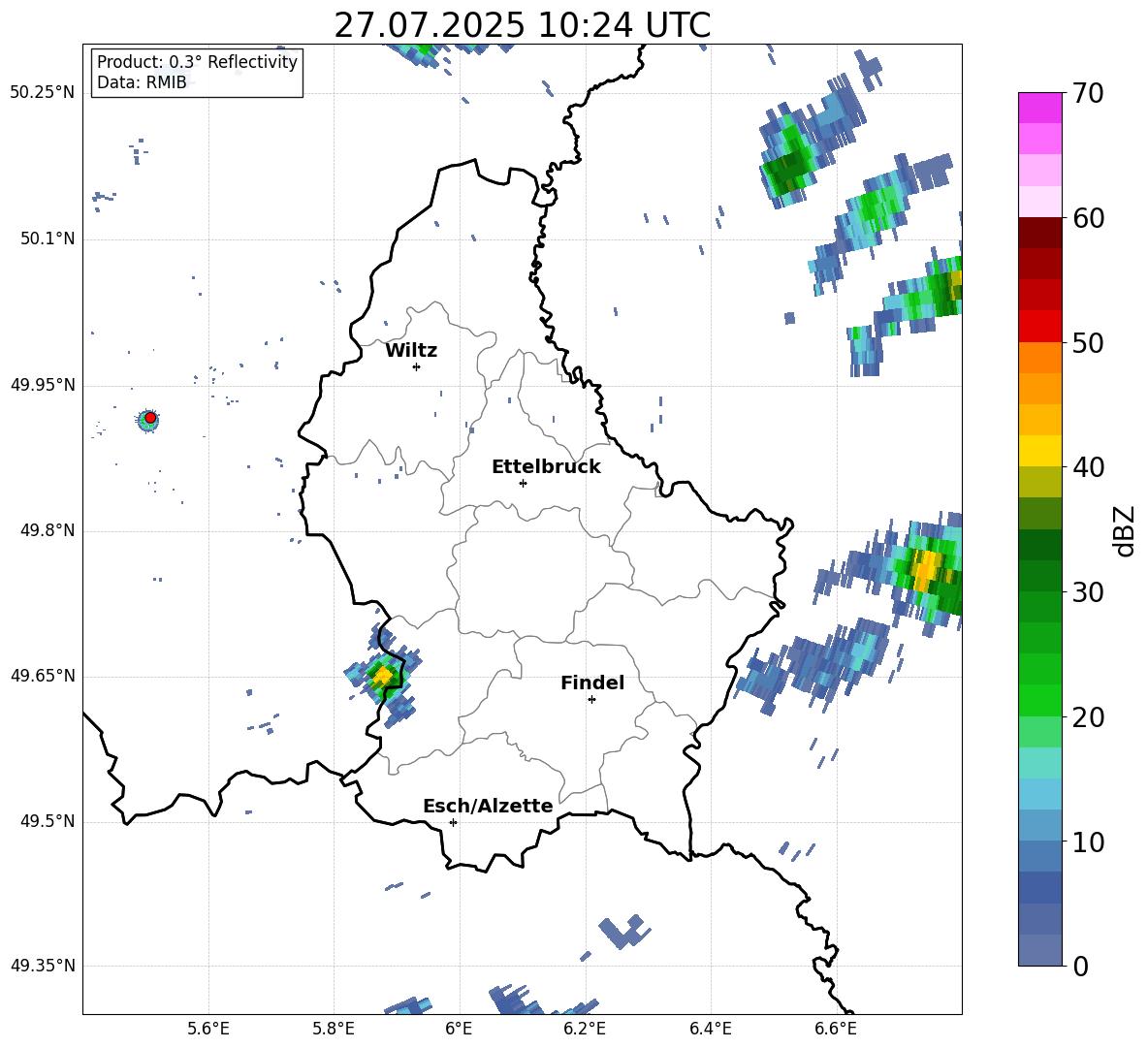Click the 50.1°N latitude label
1148x1048 pixels.
click(x=48, y=238)
